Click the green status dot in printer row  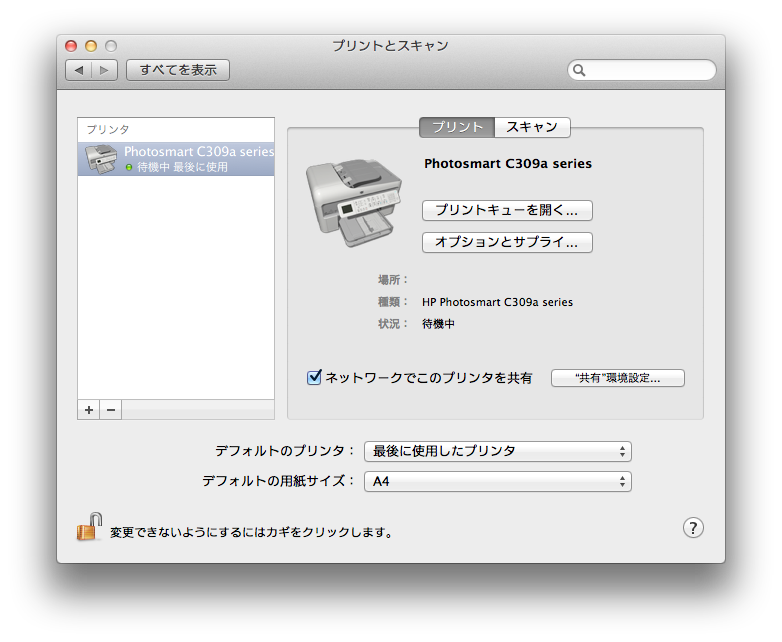pyautogui.click(x=129, y=168)
